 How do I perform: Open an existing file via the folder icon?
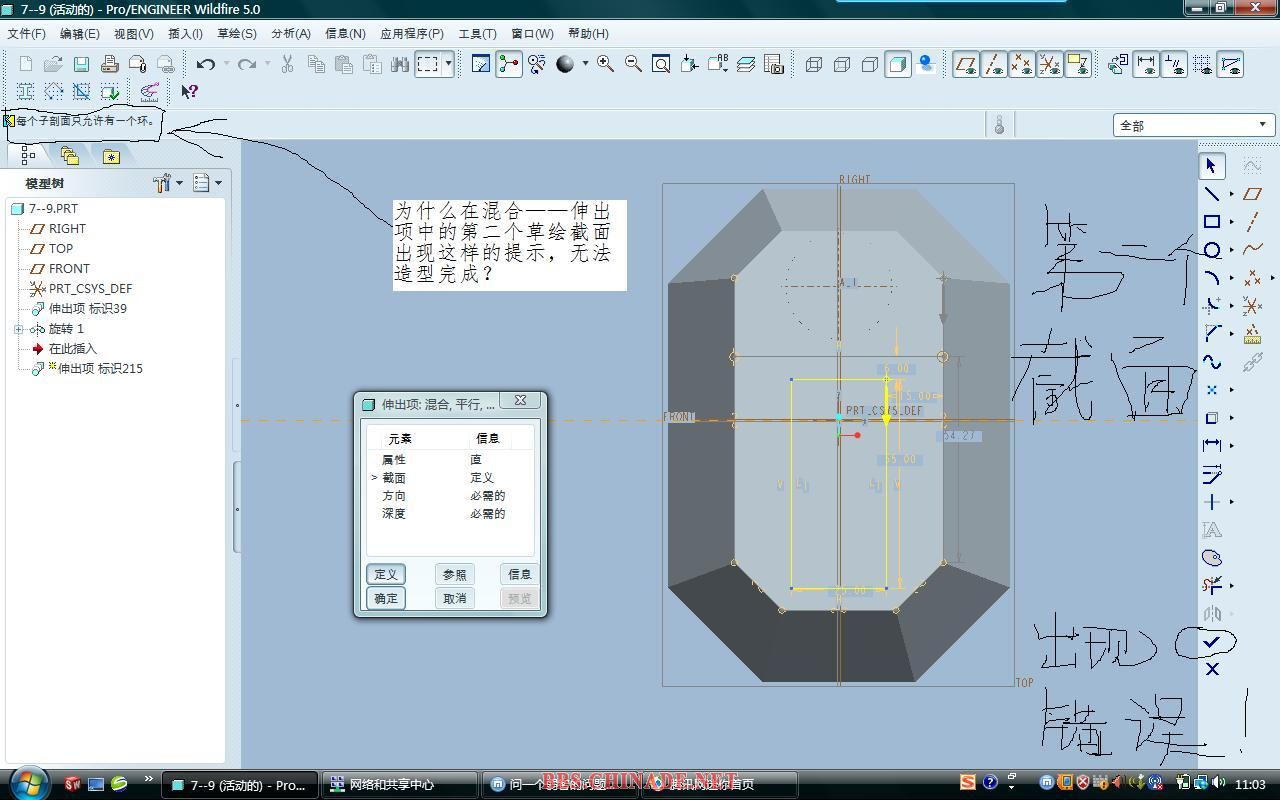[x=54, y=64]
